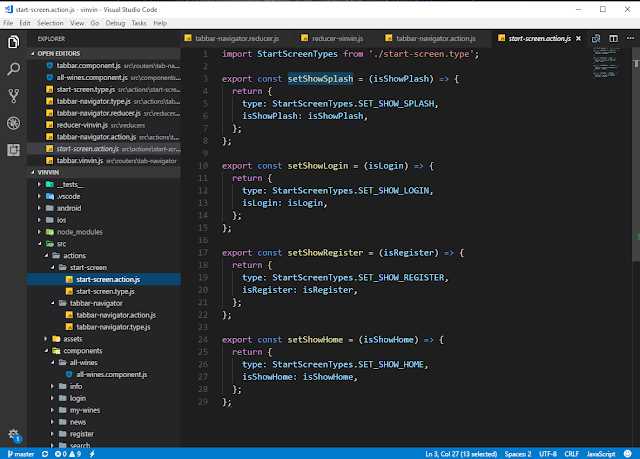Click the lightning bolt icon in the status bar
Image resolution: width=640 pixels, height=459 pixels.
(x=92, y=454)
